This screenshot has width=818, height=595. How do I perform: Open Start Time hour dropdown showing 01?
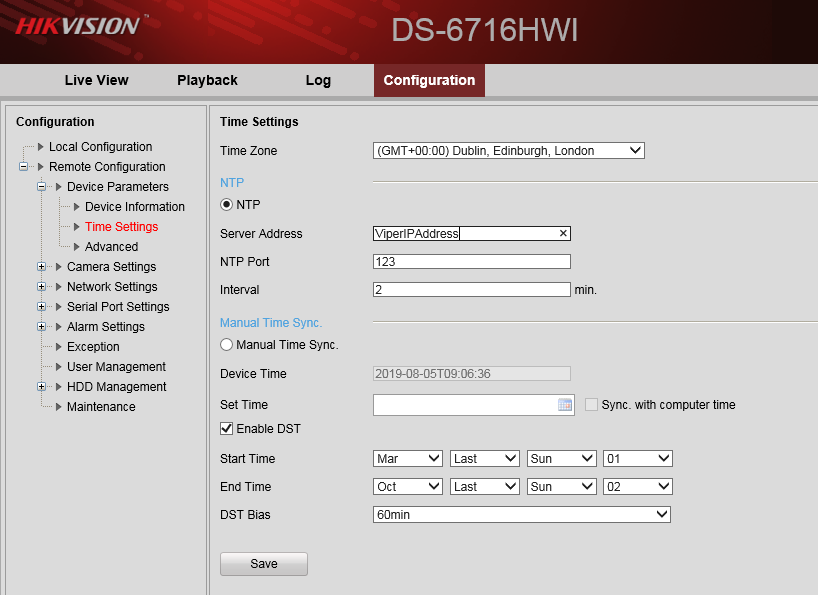637,458
